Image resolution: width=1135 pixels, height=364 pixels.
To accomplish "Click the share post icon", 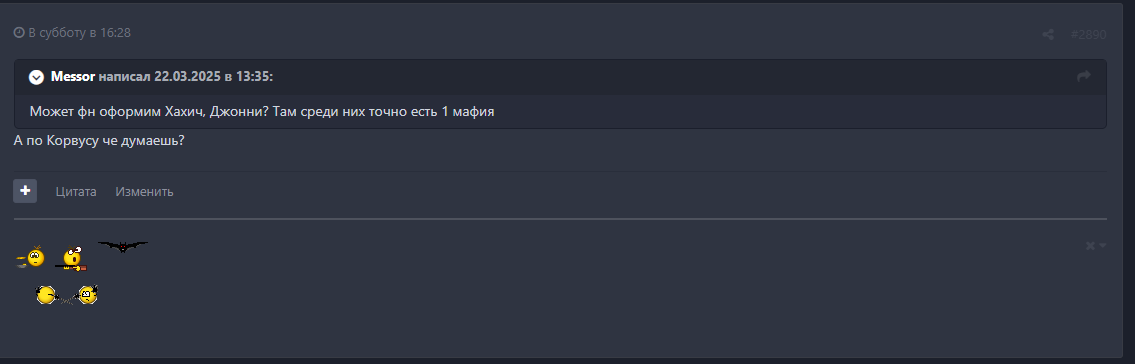I will tap(1047, 34).
